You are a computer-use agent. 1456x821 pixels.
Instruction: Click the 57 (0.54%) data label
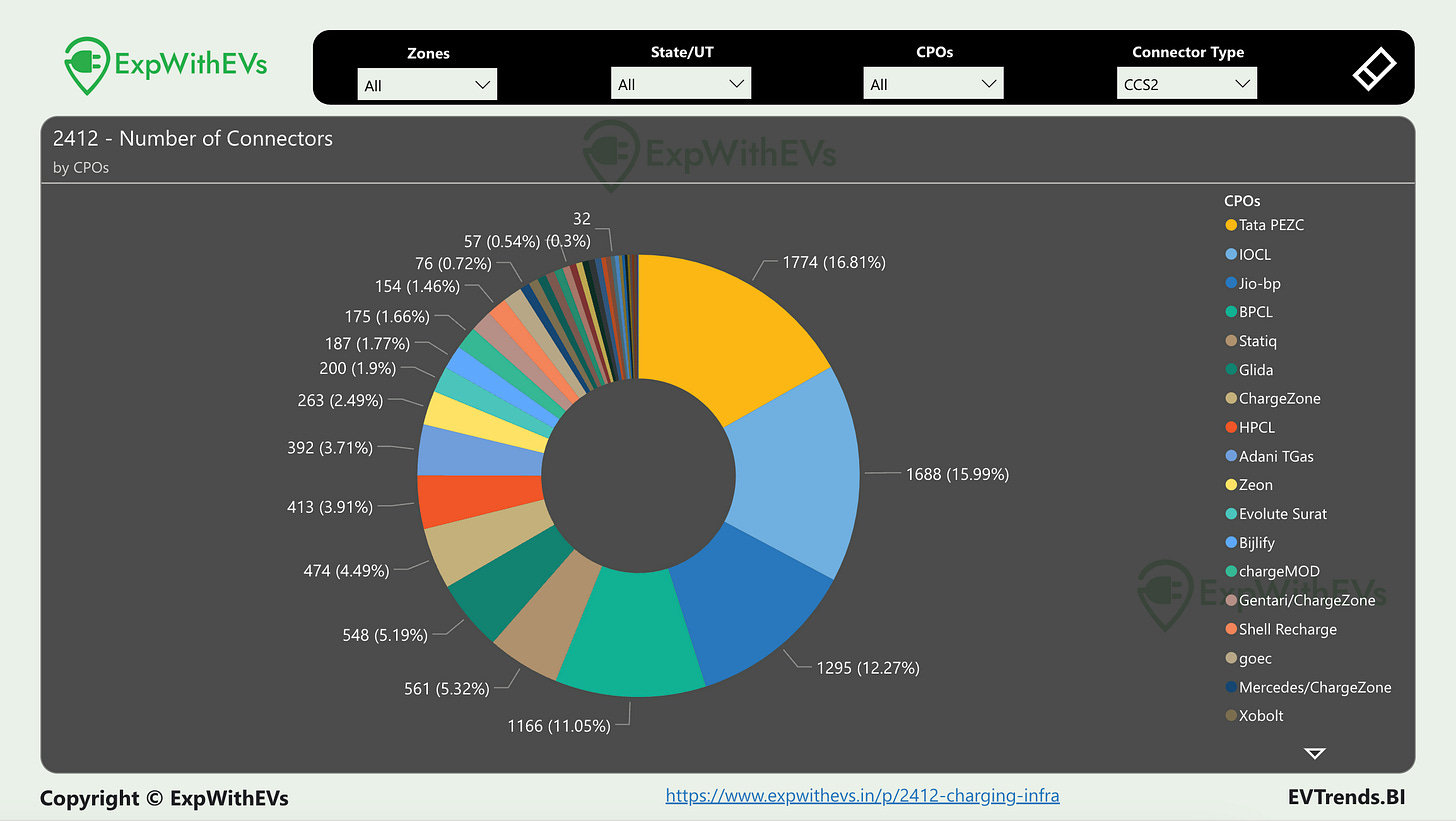503,241
